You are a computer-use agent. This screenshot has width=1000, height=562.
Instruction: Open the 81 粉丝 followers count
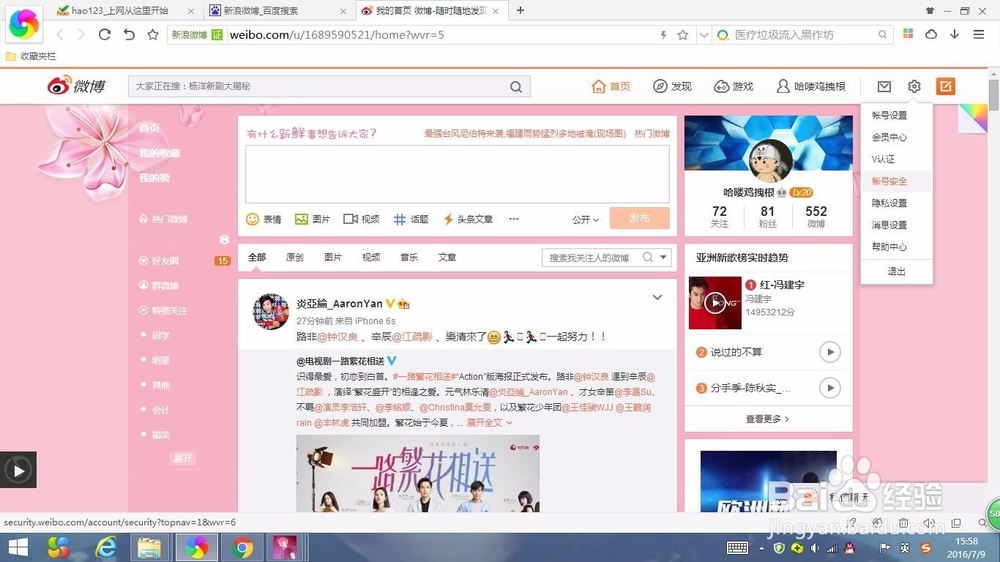point(767,216)
